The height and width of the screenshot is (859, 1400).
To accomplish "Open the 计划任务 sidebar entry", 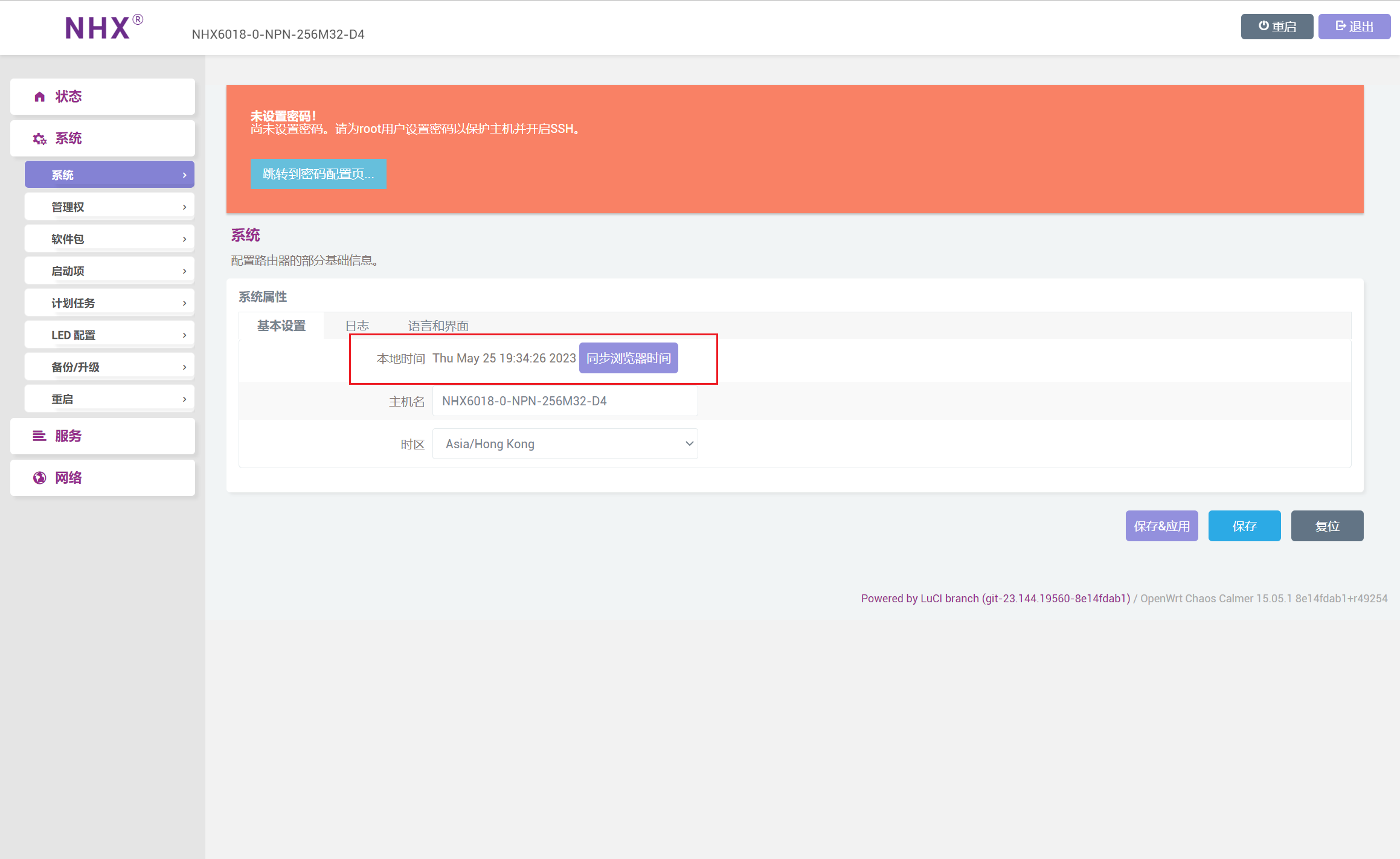I will click(109, 303).
